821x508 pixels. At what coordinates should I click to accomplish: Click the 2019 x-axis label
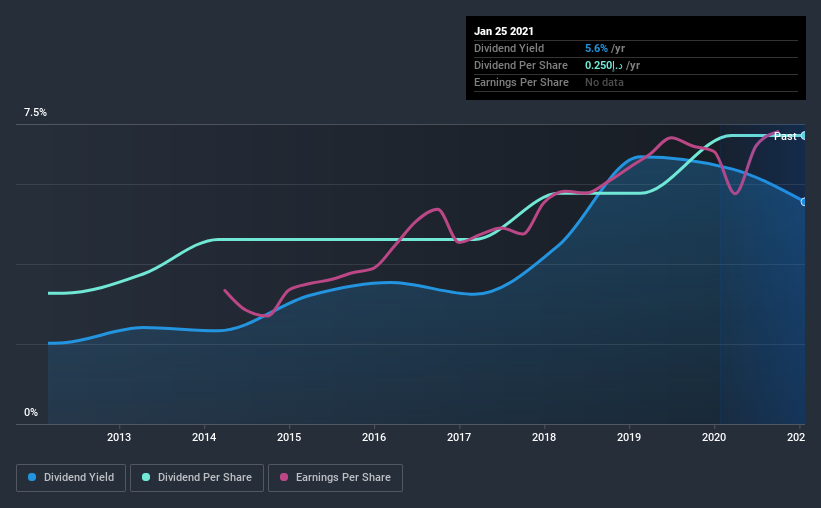click(629, 437)
